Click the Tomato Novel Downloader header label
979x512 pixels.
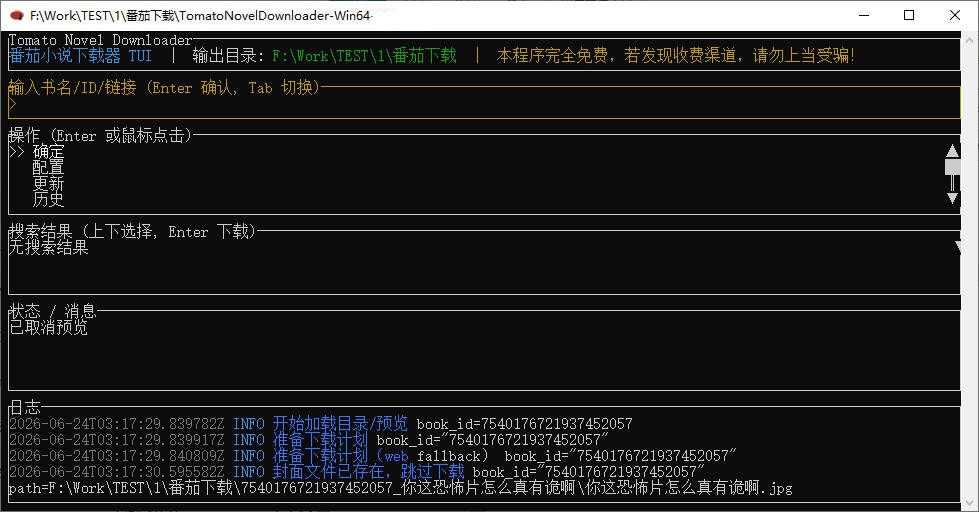point(101,40)
